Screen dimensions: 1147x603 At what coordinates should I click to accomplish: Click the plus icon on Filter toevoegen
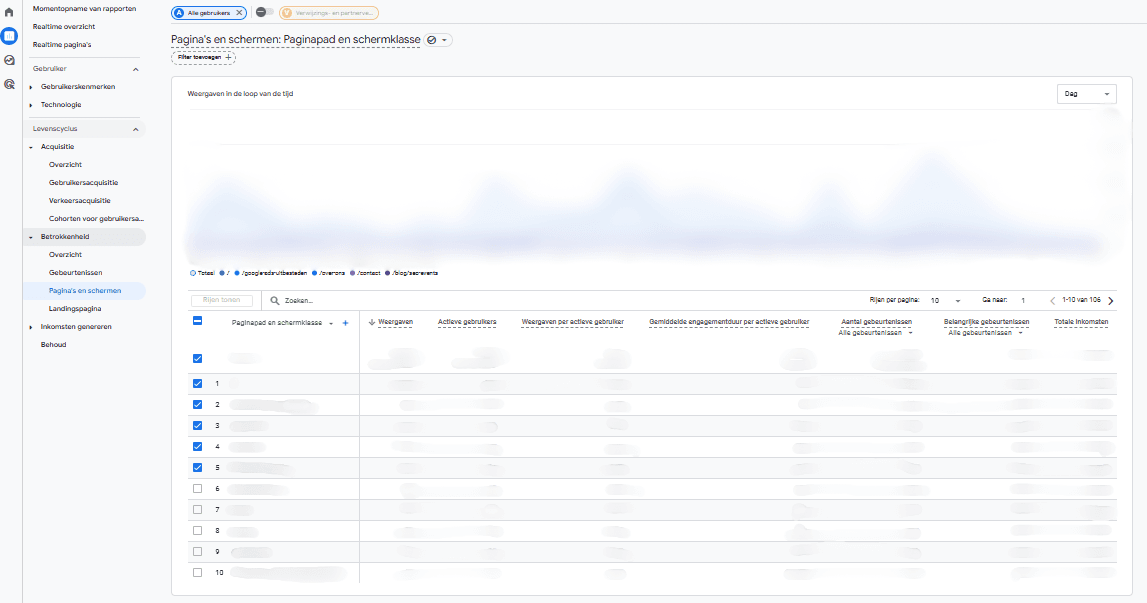click(x=228, y=57)
